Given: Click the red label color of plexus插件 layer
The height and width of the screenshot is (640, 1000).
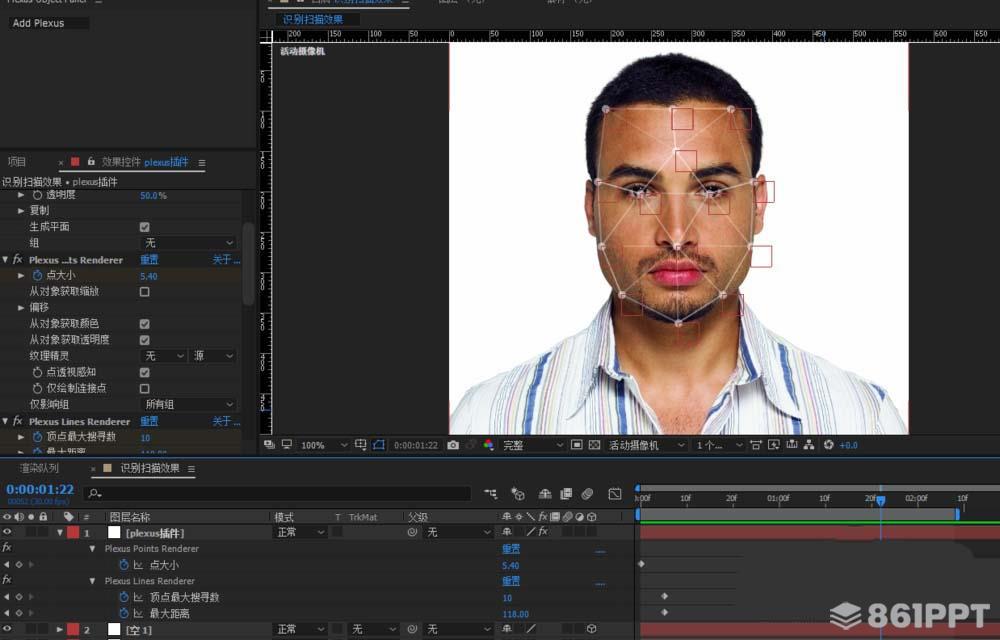Looking at the screenshot, I should coord(73,532).
